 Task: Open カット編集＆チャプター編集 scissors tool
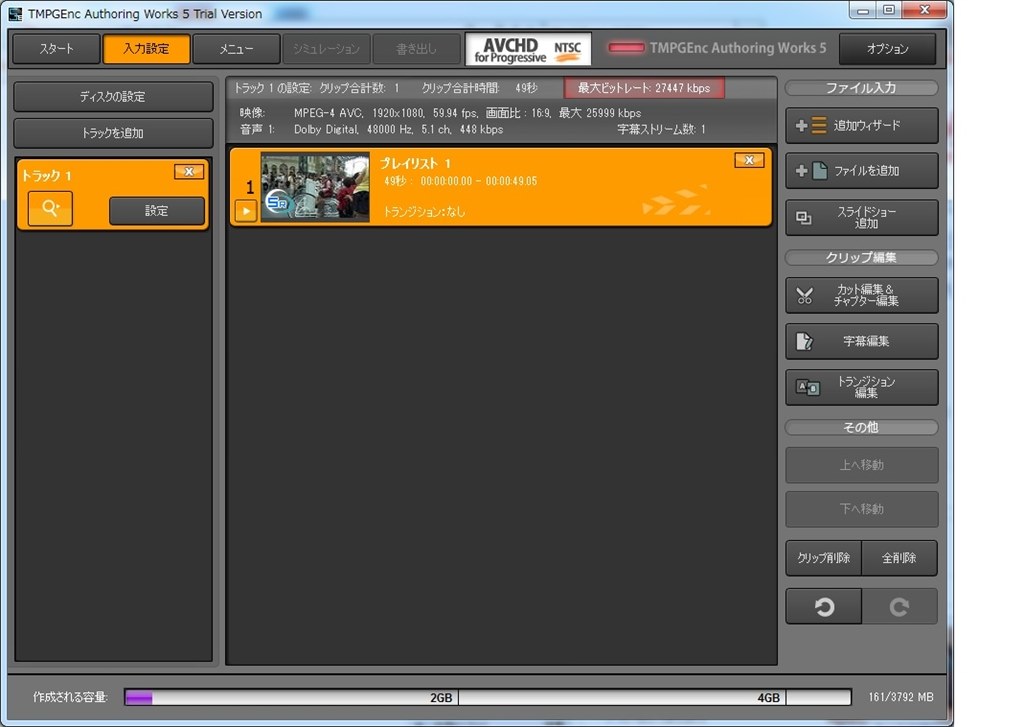861,295
